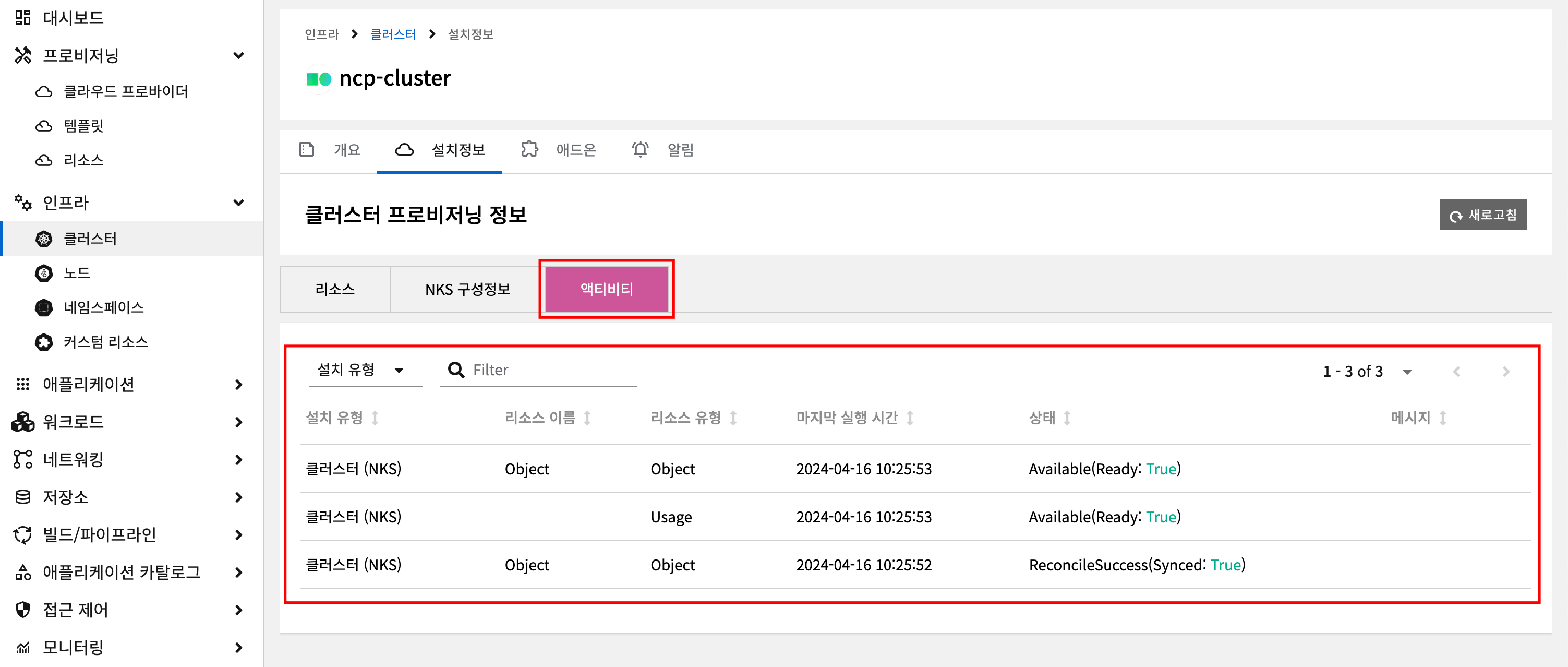Toggle sort order of 상태 column
This screenshot has height=667, width=1568.
[x=1067, y=418]
